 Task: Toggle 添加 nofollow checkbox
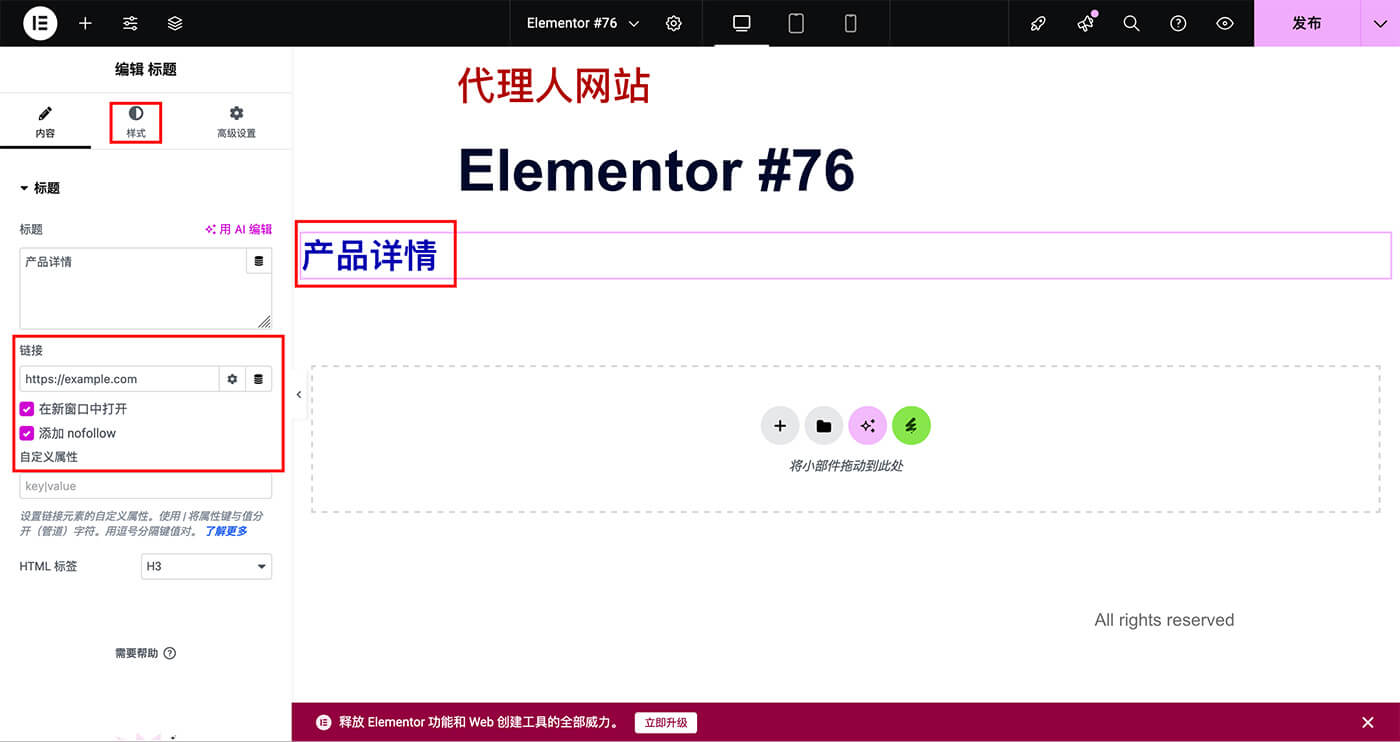[x=27, y=433]
